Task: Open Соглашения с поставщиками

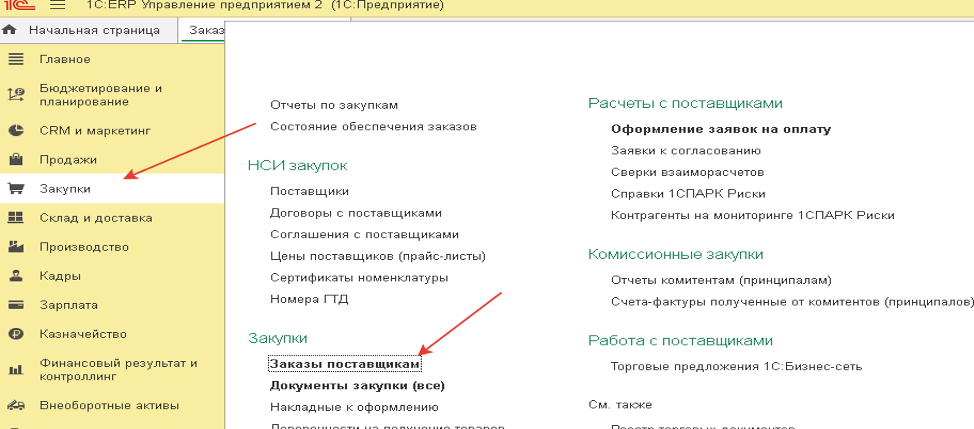Action: [x=365, y=235]
